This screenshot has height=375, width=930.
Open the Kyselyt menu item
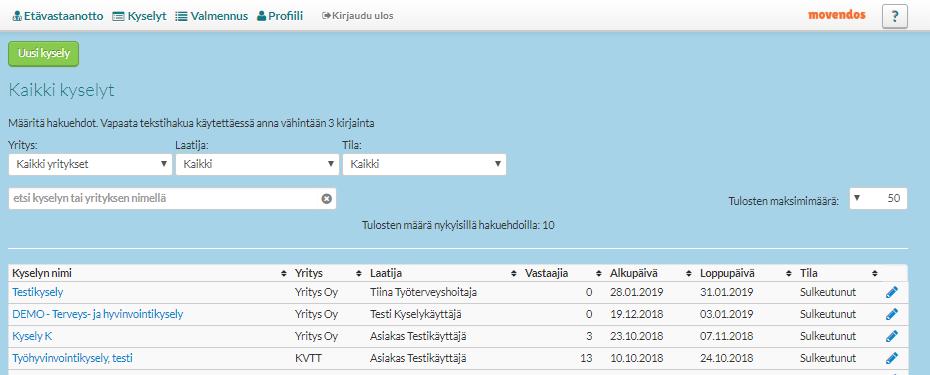pos(139,16)
